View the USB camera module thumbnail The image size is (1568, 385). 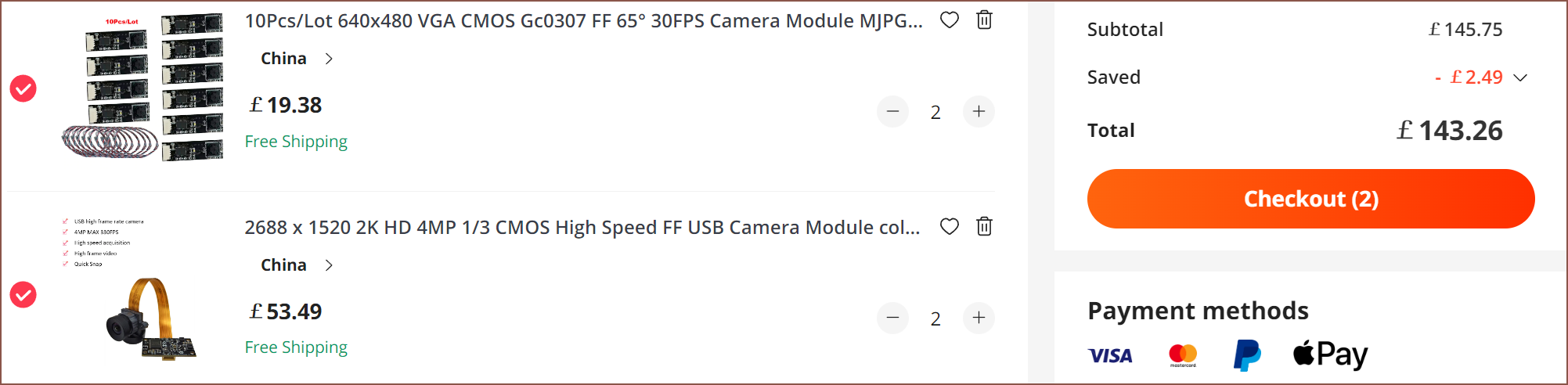[x=129, y=290]
